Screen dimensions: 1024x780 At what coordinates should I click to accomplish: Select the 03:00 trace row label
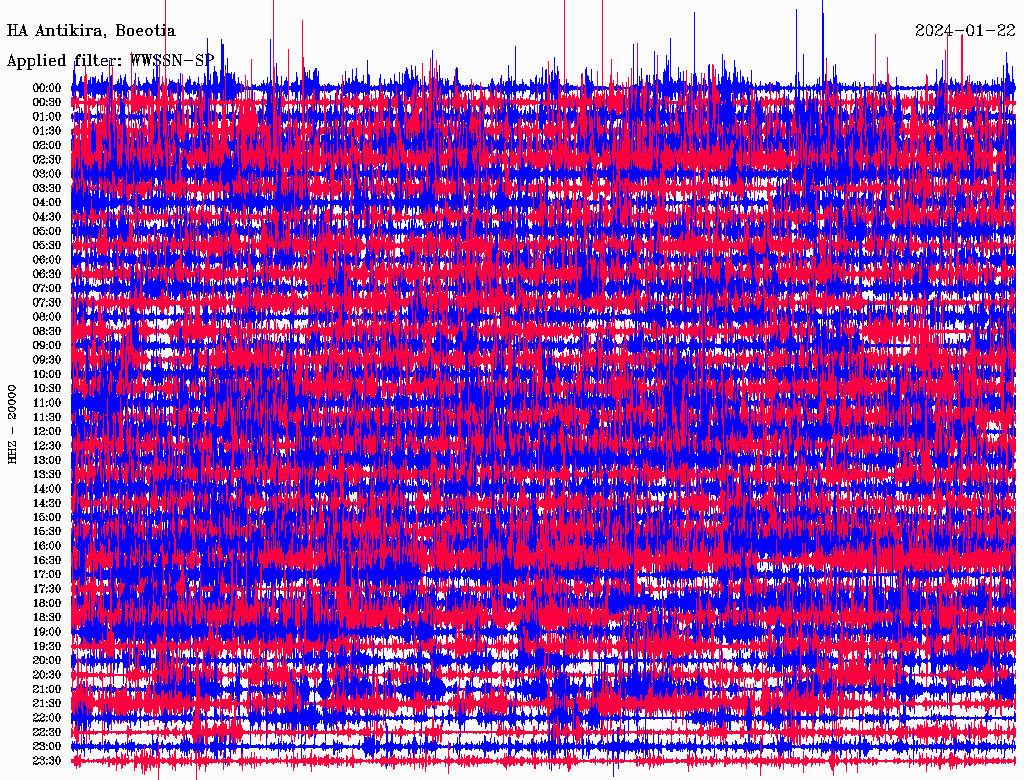(x=46, y=174)
